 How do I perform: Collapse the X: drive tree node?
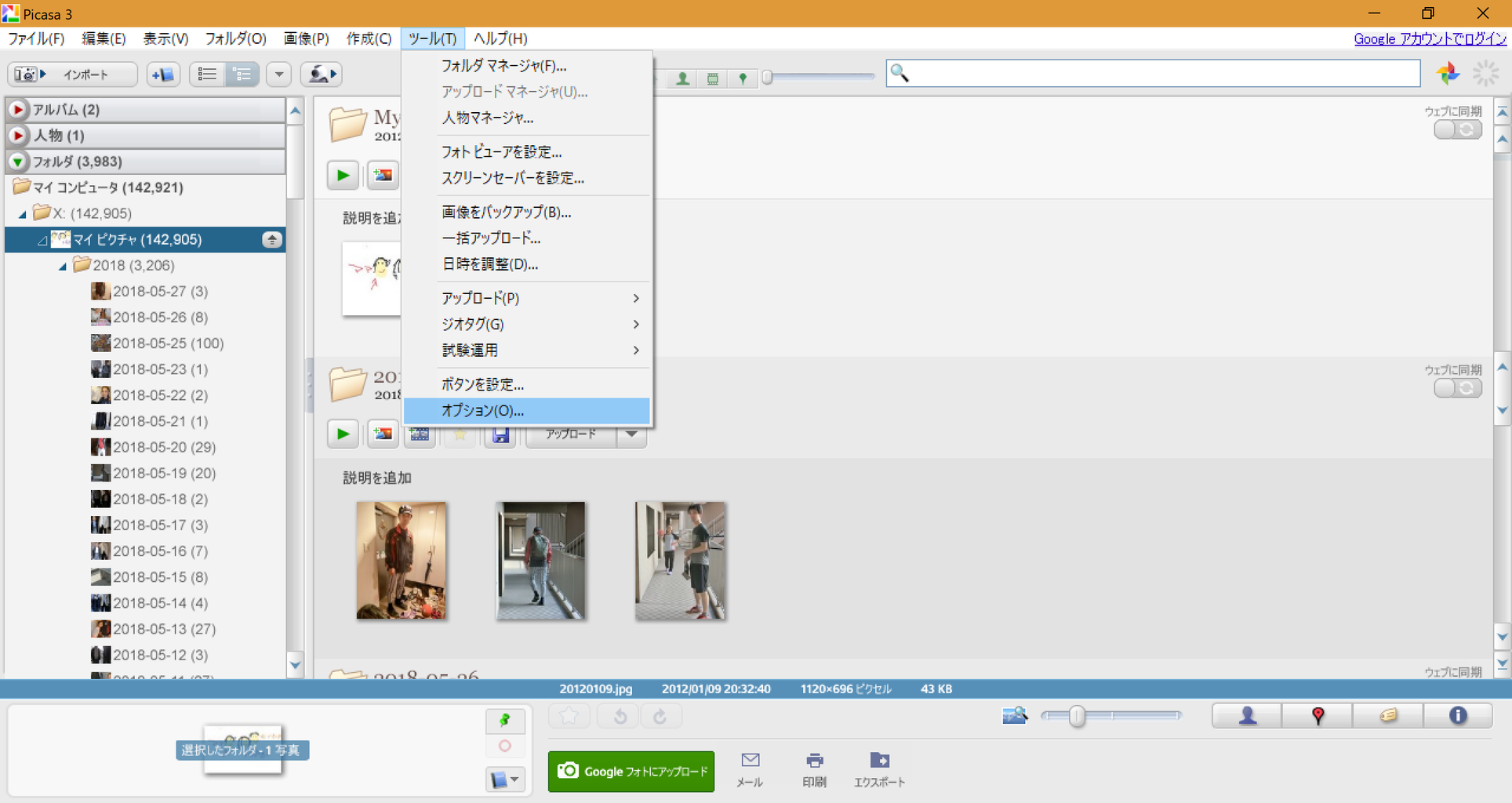point(23,213)
